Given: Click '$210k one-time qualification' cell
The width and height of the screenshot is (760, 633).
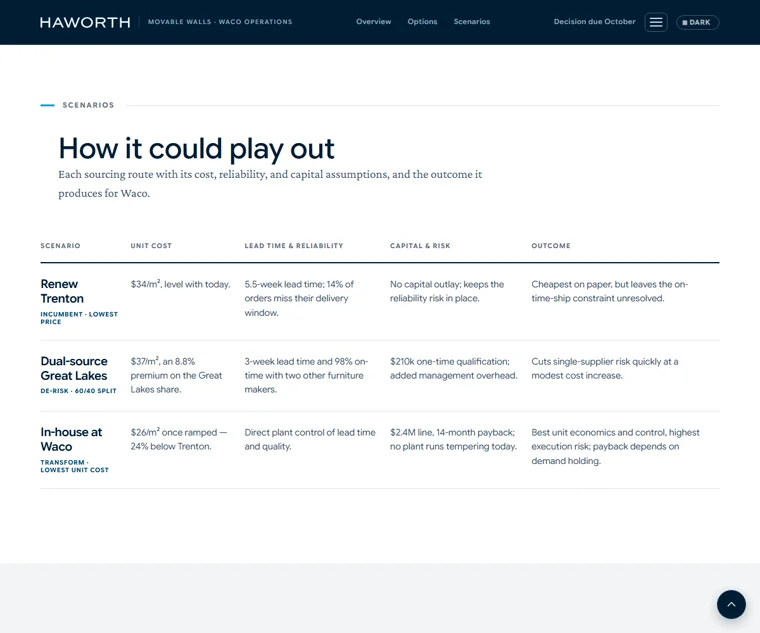Looking at the screenshot, I should [454, 368].
